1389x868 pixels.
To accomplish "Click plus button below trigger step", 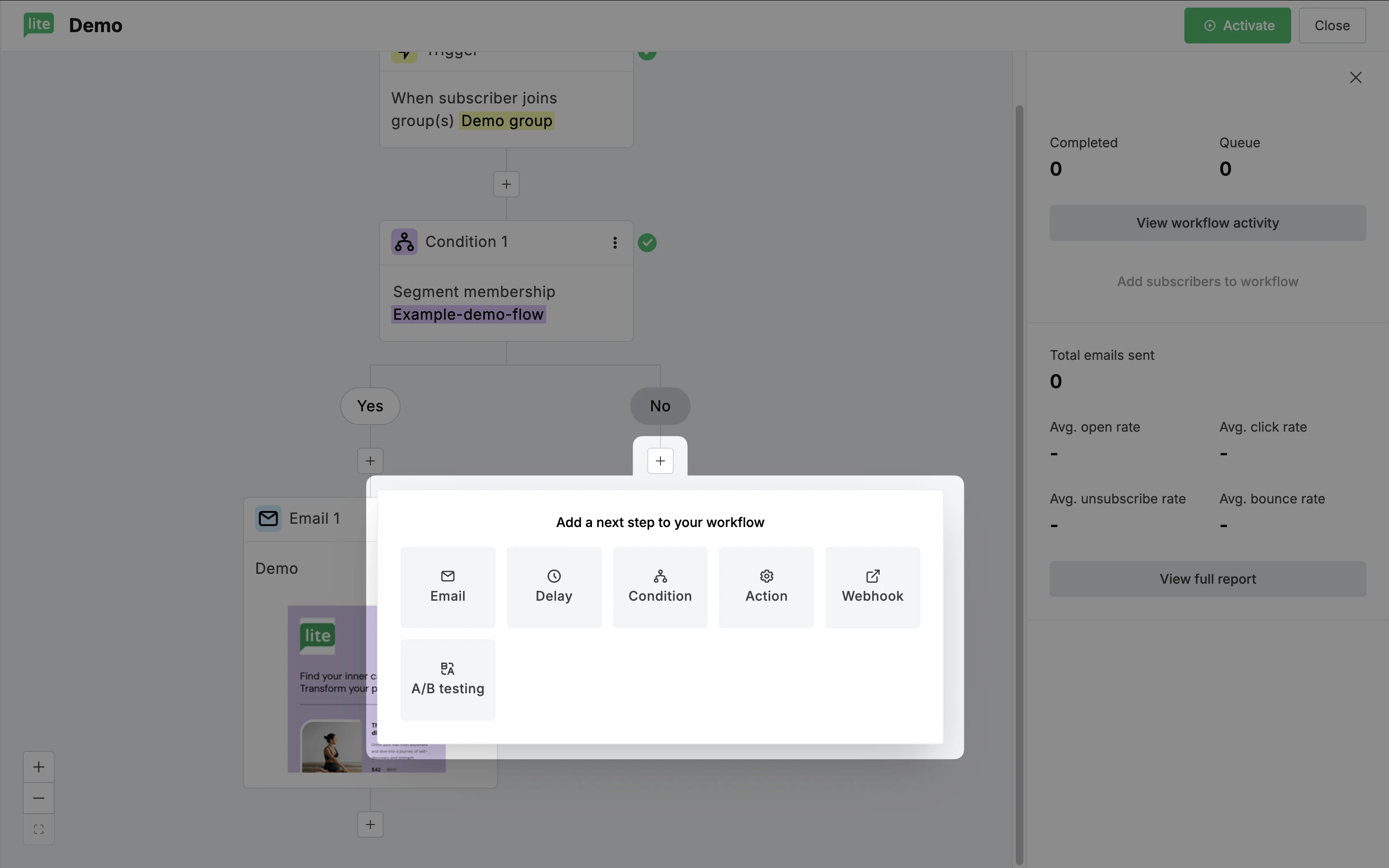I will point(506,184).
